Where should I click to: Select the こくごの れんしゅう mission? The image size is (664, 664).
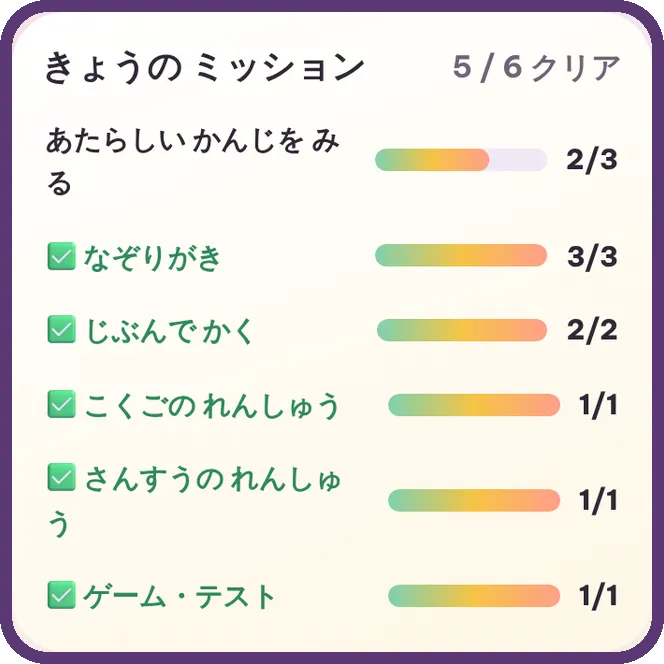(211, 405)
